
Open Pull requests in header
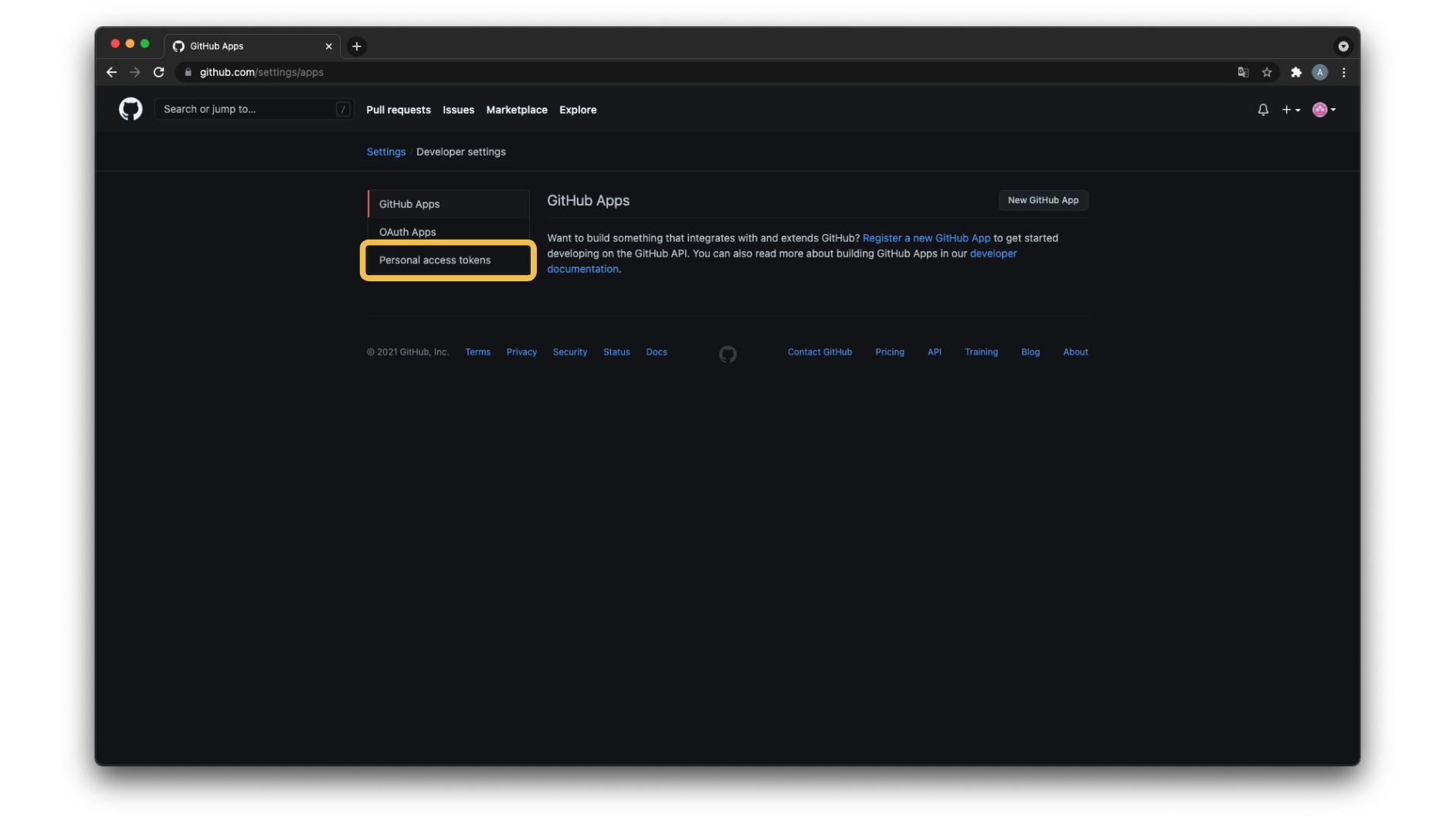pyautogui.click(x=399, y=110)
